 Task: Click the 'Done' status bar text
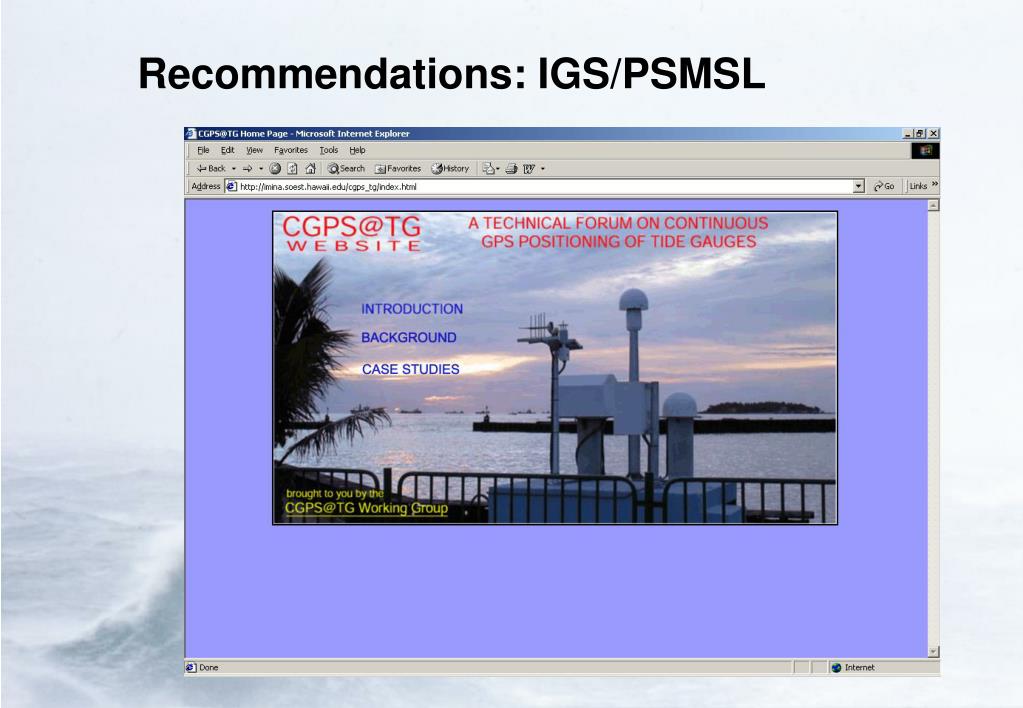pyautogui.click(x=209, y=668)
